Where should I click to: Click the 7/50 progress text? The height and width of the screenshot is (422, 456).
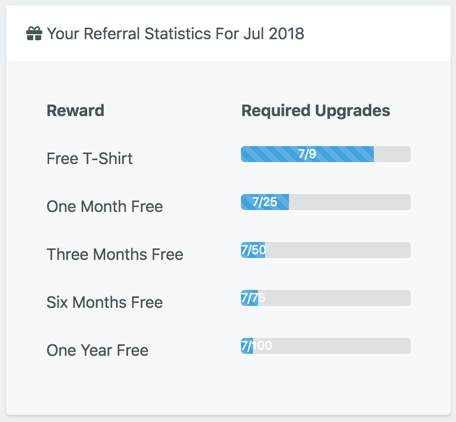click(253, 250)
